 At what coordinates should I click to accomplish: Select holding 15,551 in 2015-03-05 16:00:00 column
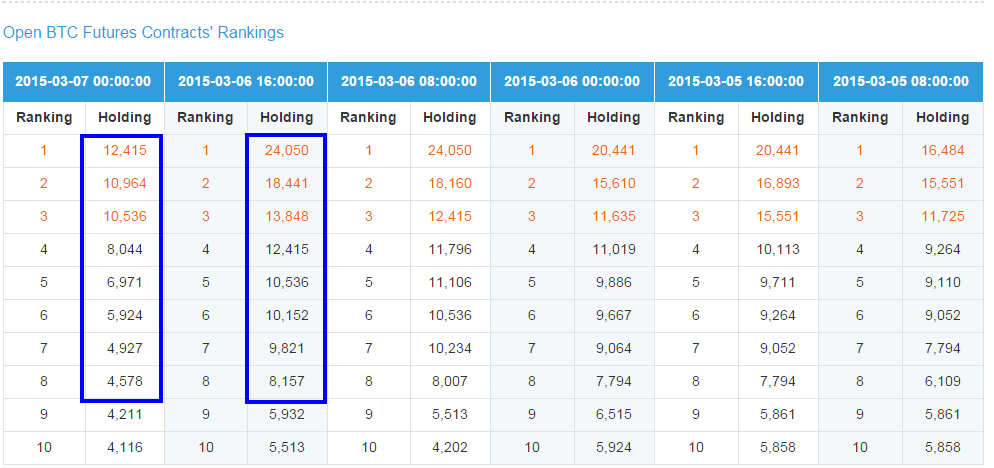pos(778,216)
